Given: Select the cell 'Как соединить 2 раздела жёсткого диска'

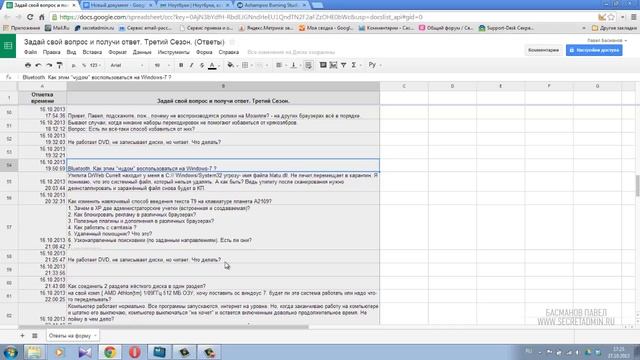Looking at the screenshot, I should point(223,283).
